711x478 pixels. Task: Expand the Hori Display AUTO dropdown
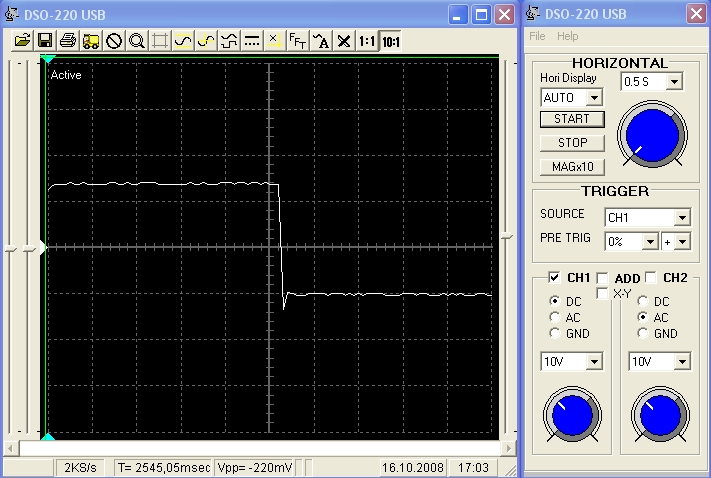594,98
